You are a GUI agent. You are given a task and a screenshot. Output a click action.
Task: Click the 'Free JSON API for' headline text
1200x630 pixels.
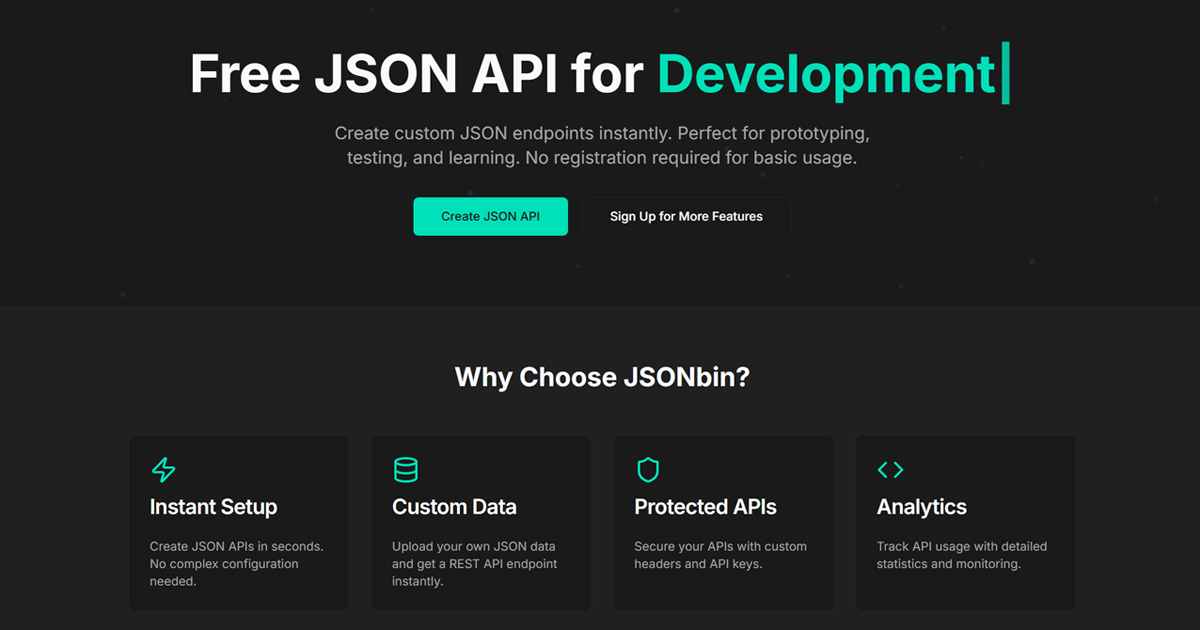coord(416,74)
